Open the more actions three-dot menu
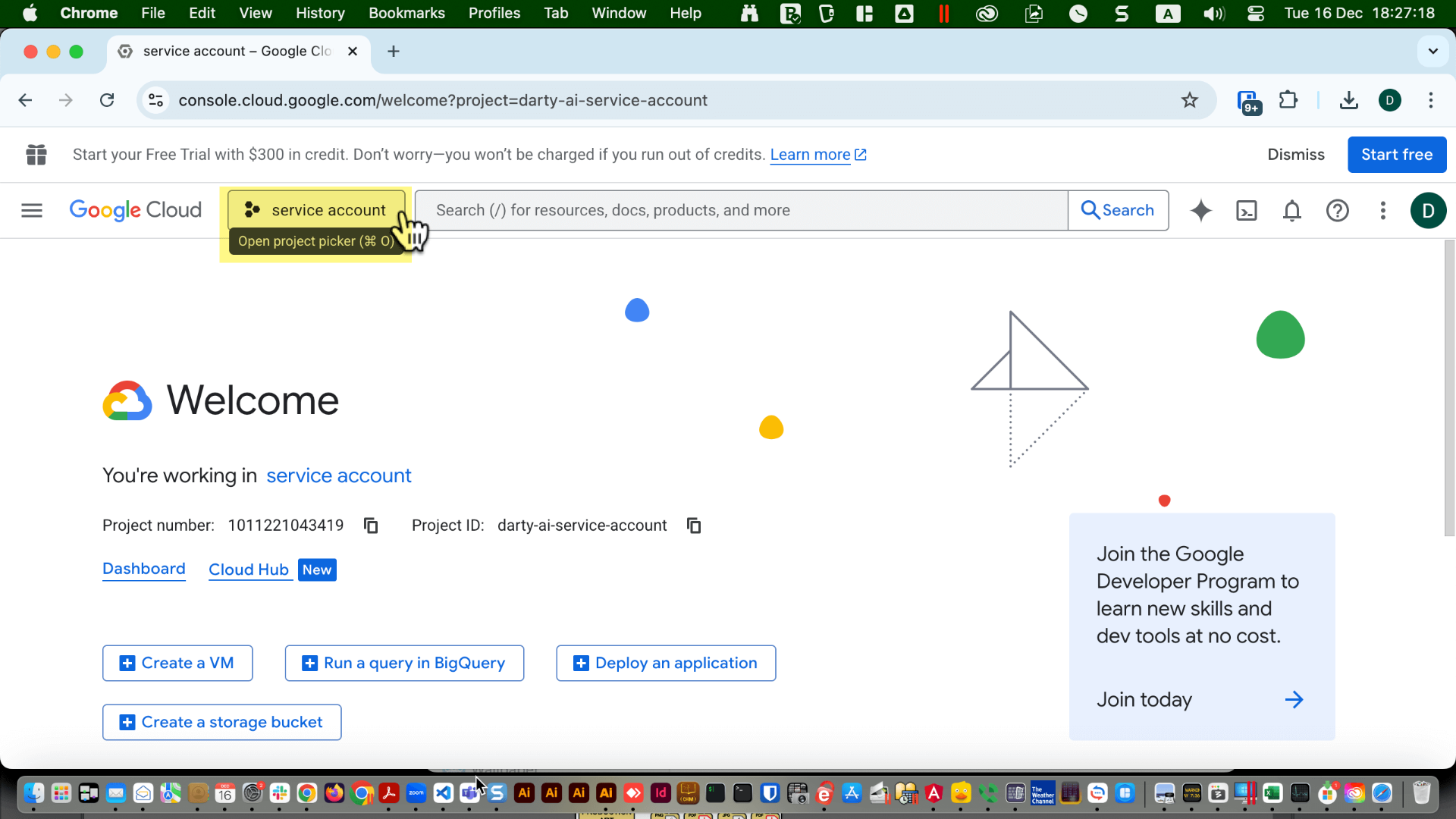 [x=1382, y=211]
